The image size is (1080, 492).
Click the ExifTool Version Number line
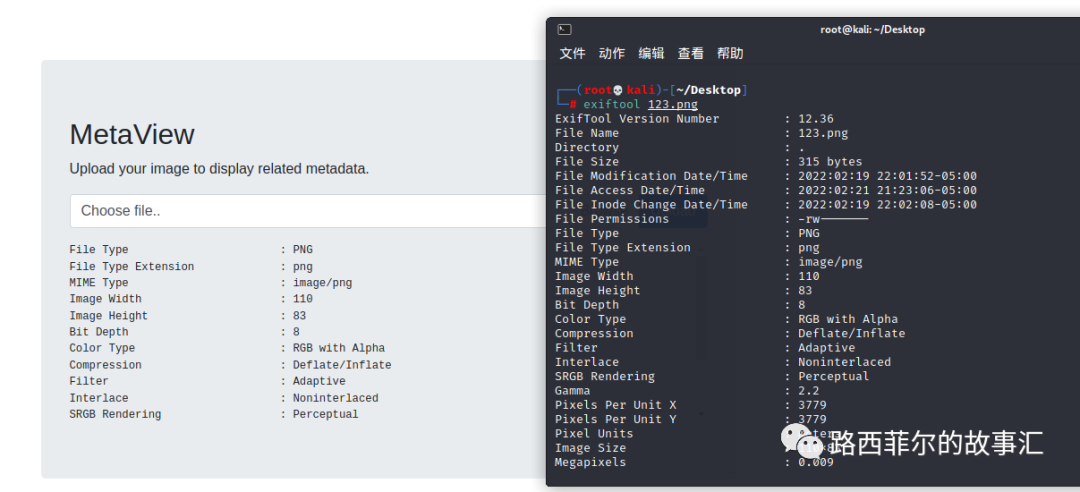point(637,119)
